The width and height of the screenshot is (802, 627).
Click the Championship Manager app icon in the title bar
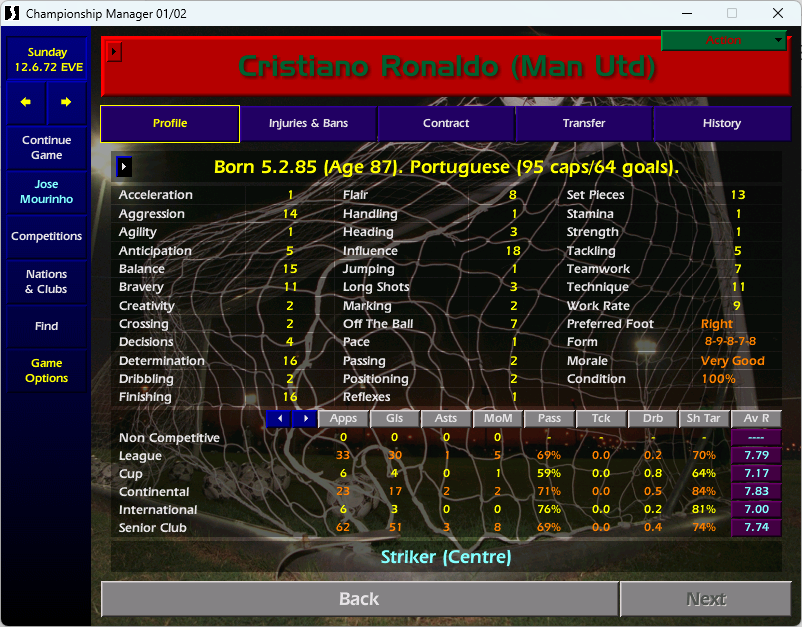(x=12, y=13)
